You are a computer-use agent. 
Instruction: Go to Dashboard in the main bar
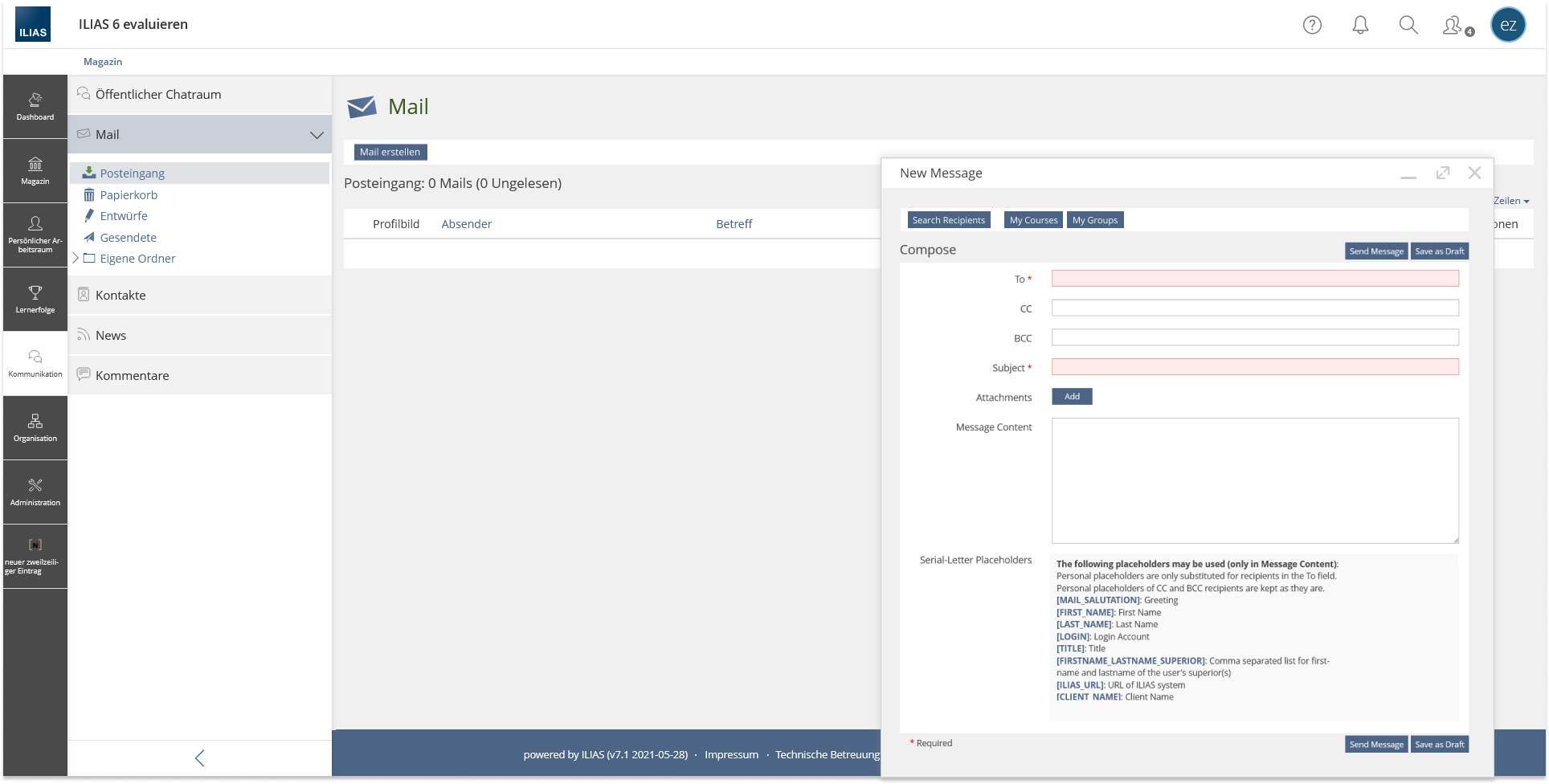coord(35,107)
